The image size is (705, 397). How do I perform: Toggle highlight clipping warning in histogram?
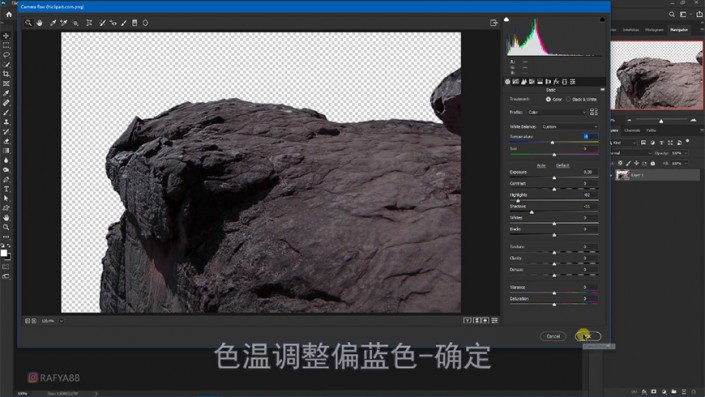coord(602,19)
